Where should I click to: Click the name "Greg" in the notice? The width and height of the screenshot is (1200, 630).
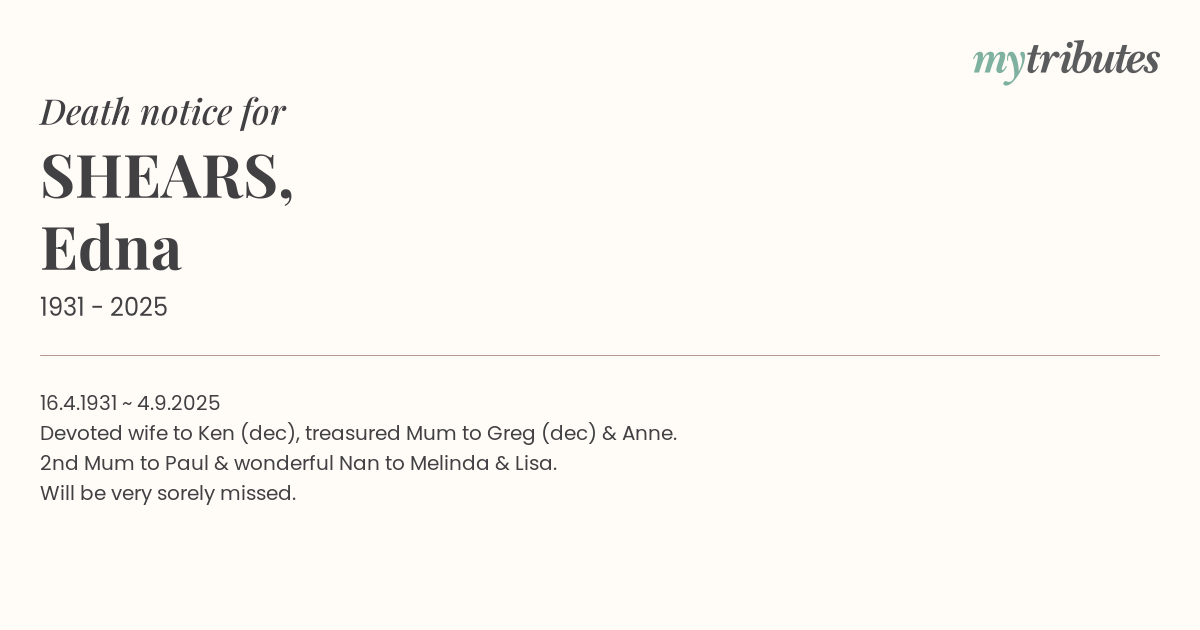510,433
